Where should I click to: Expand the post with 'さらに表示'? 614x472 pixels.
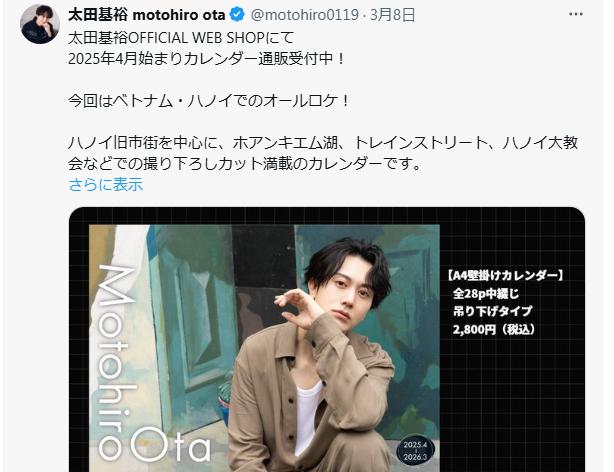coord(106,184)
